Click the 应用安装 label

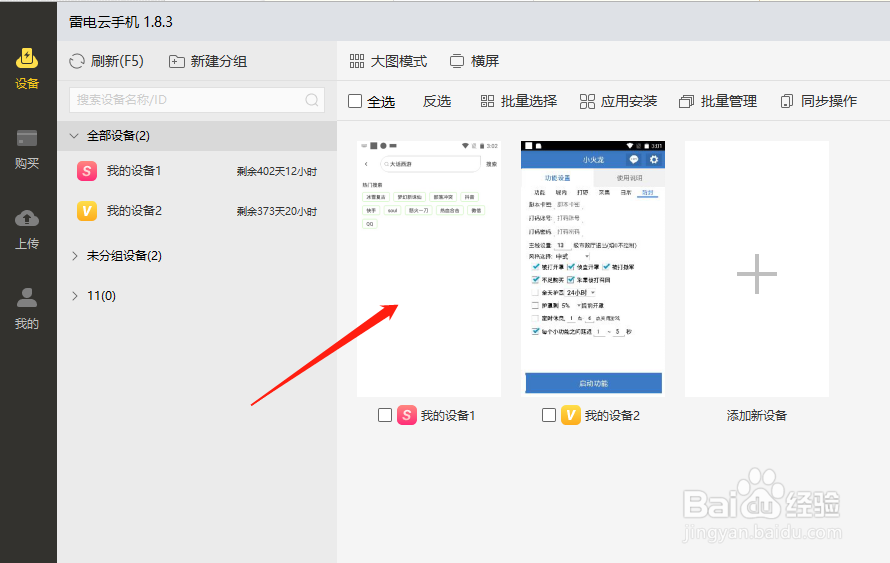(x=629, y=101)
